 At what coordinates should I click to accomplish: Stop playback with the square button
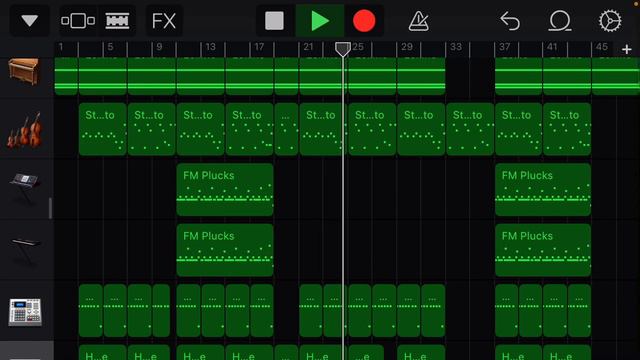tap(274, 20)
